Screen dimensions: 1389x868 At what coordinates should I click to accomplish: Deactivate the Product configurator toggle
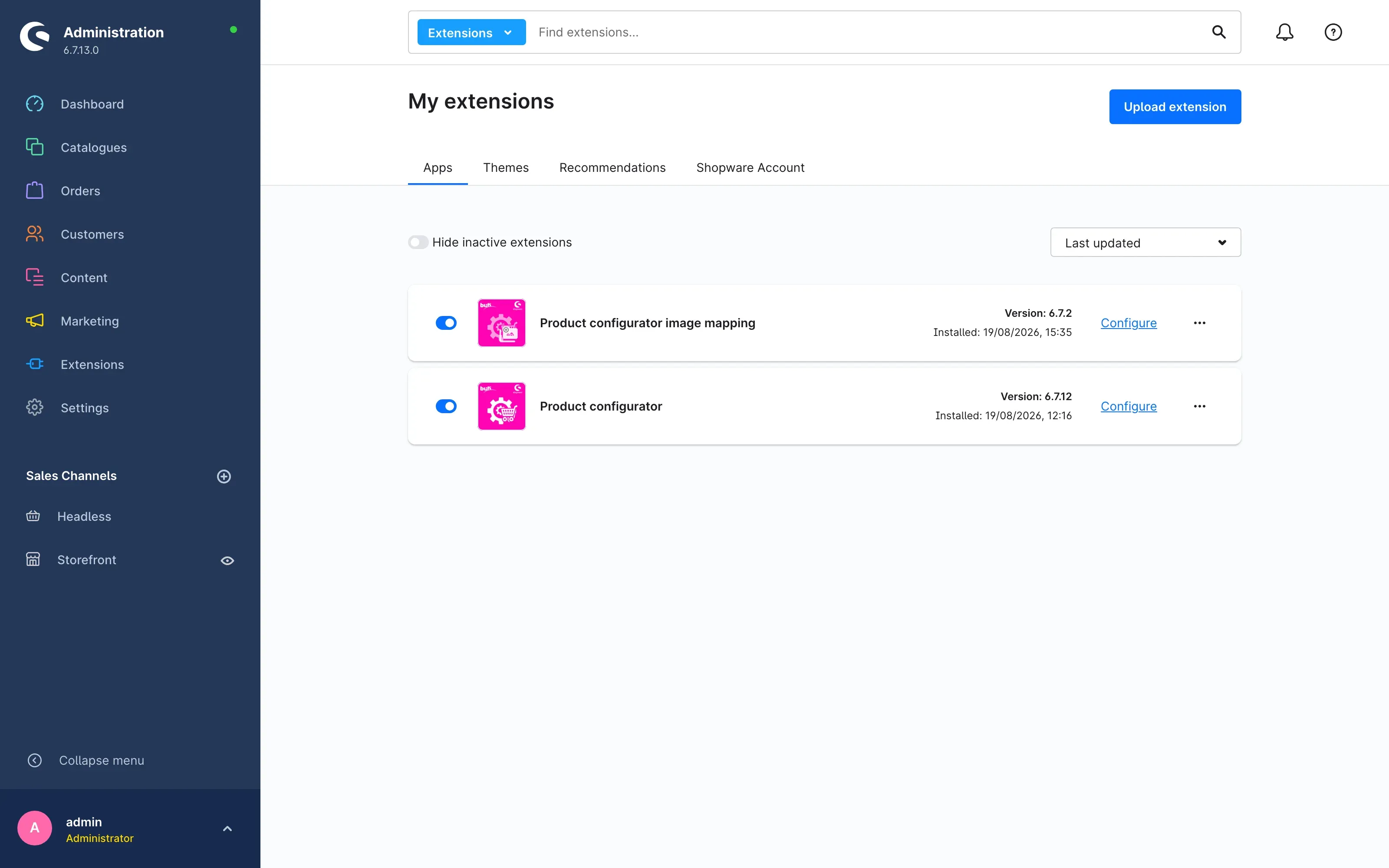tap(446, 406)
